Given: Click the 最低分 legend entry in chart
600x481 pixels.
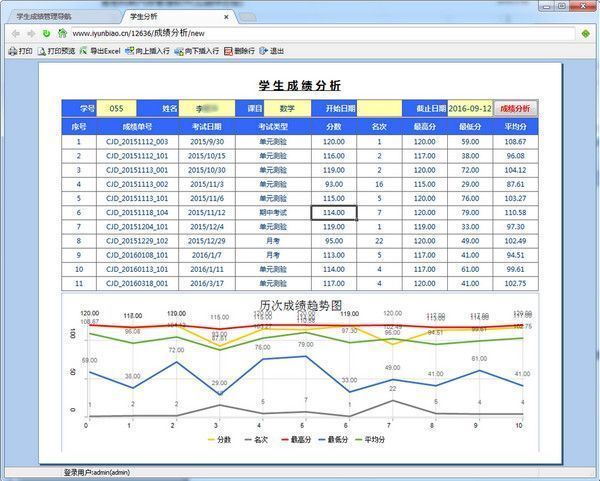Looking at the screenshot, I should pos(333,440).
